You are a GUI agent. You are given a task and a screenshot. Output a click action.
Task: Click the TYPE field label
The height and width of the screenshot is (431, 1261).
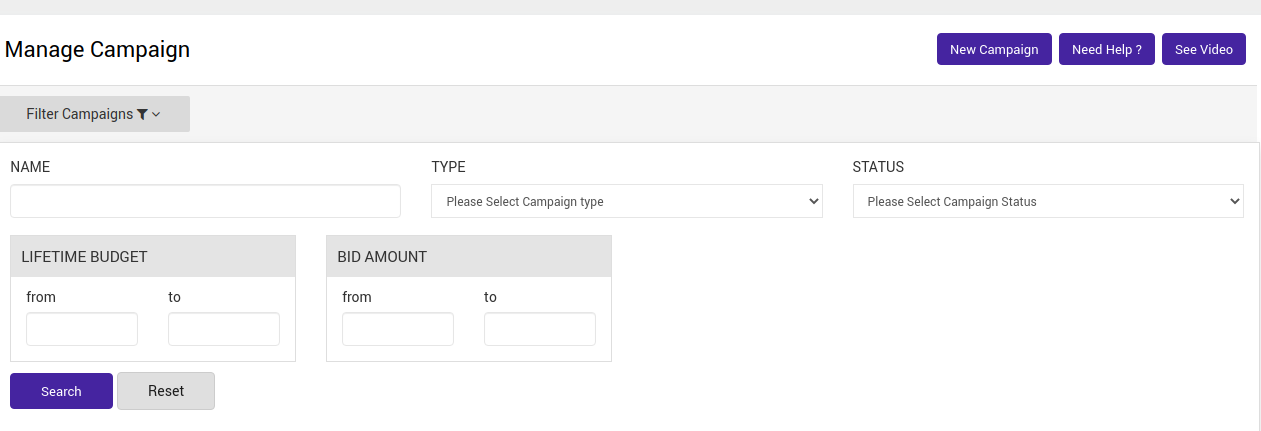[x=448, y=167]
